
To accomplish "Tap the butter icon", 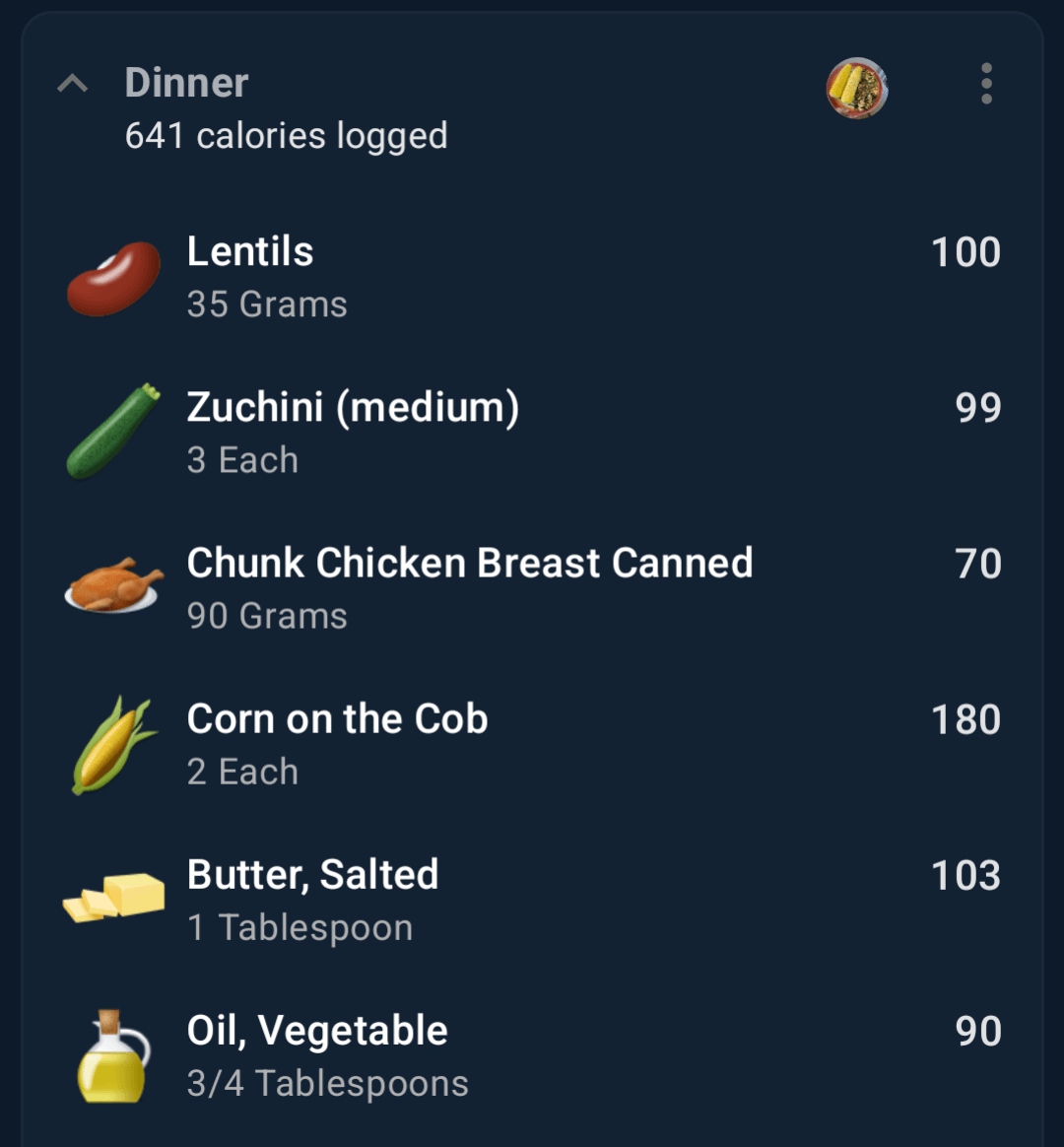I will coord(113,898).
